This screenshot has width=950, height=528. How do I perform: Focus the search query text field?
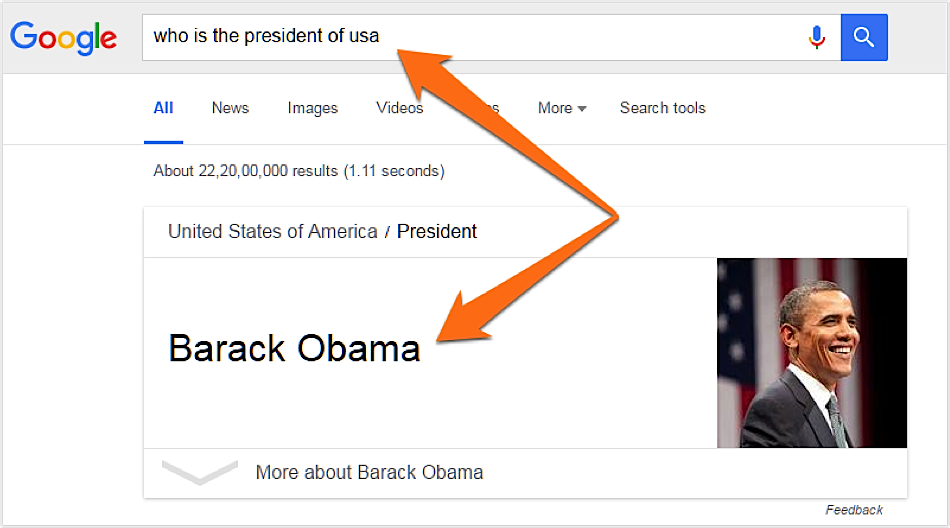(473, 38)
